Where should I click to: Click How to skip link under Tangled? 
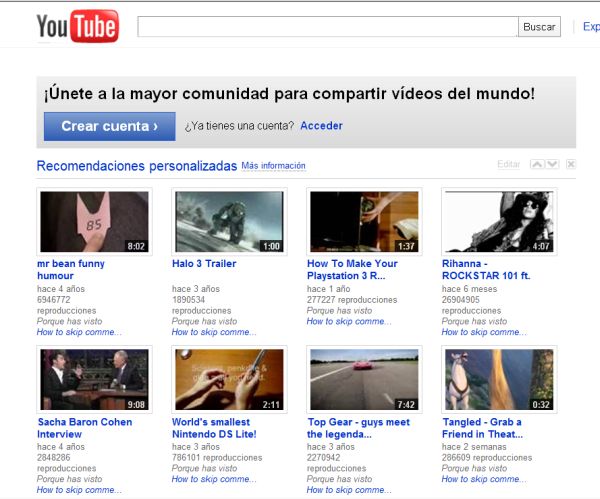pyautogui.click(x=484, y=479)
